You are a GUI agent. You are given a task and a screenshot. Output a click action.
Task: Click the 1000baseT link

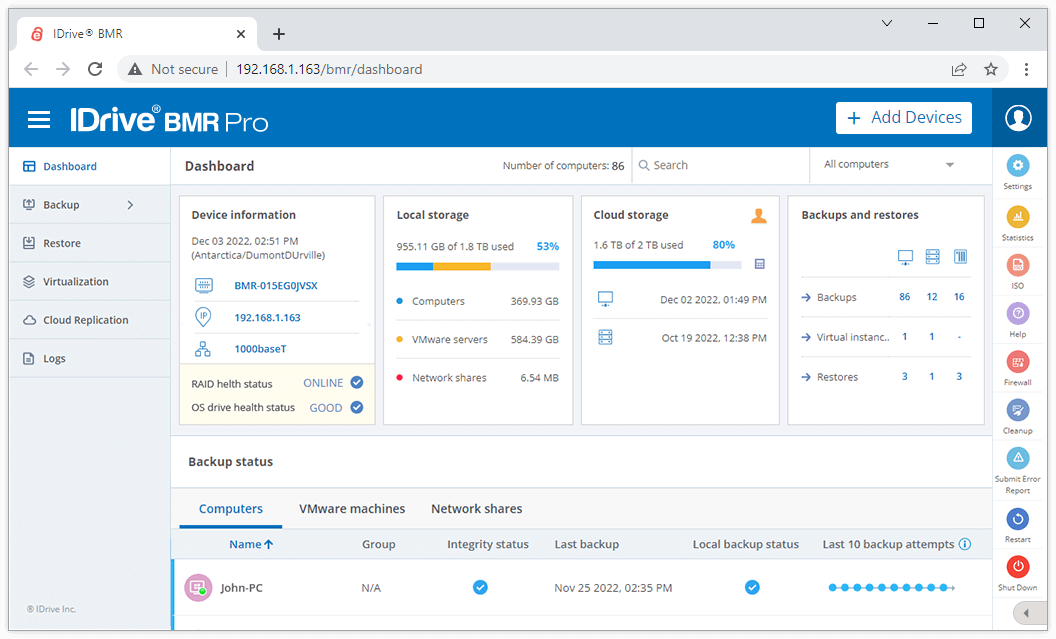[x=260, y=349]
